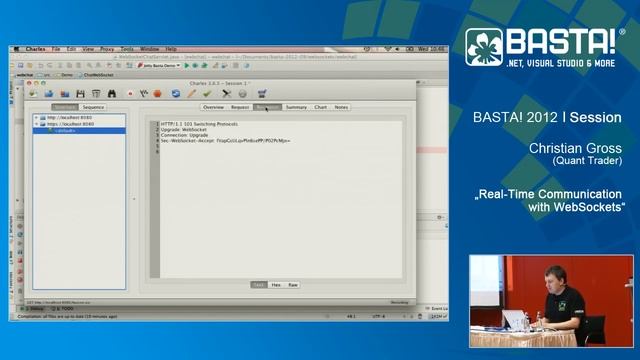
Task: Open the Charles application menu
Action: pos(36,49)
